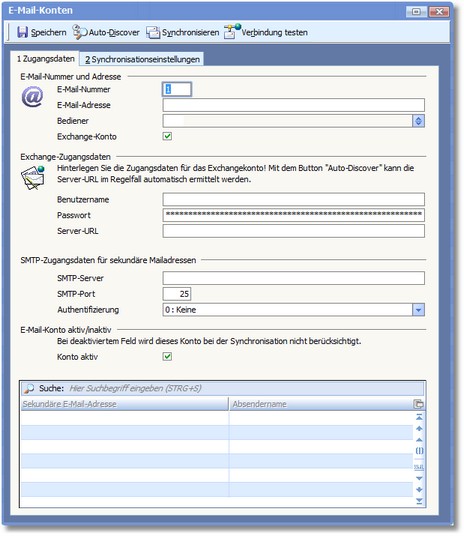Jump to last row with bottom arrow
The height and width of the screenshot is (536, 464).
[419, 501]
